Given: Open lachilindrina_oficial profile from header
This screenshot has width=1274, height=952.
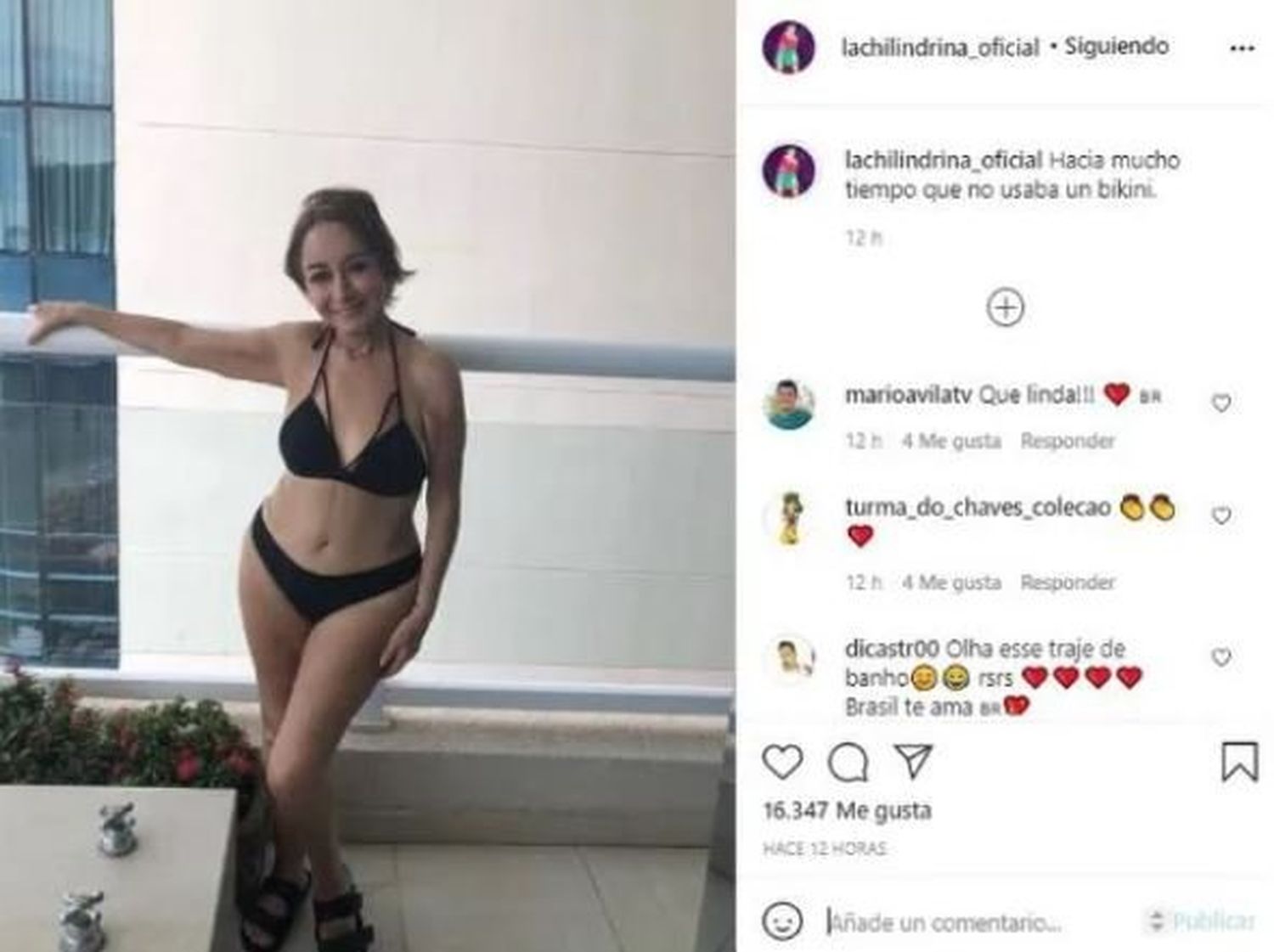Looking at the screenshot, I should pos(939,48).
